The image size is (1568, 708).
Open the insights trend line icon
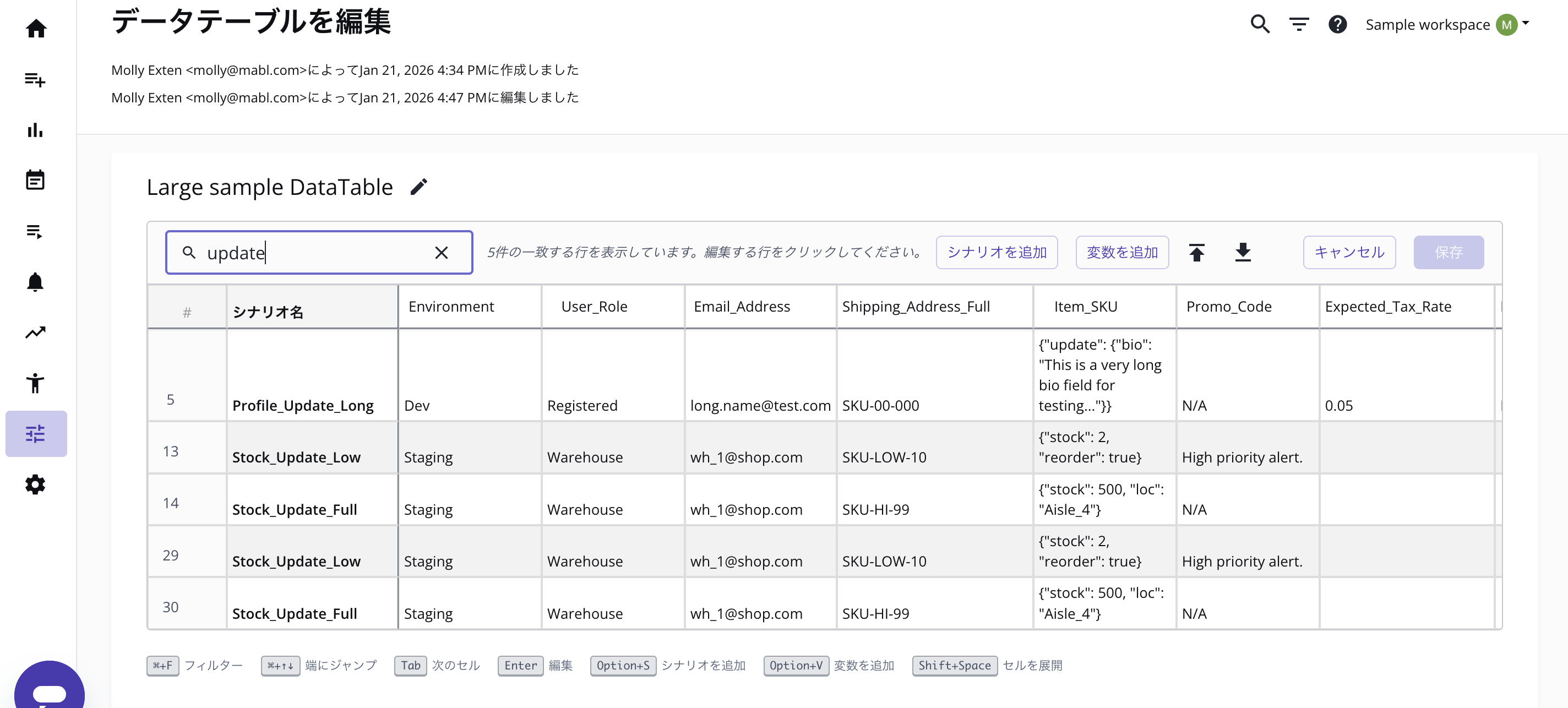pos(35,333)
